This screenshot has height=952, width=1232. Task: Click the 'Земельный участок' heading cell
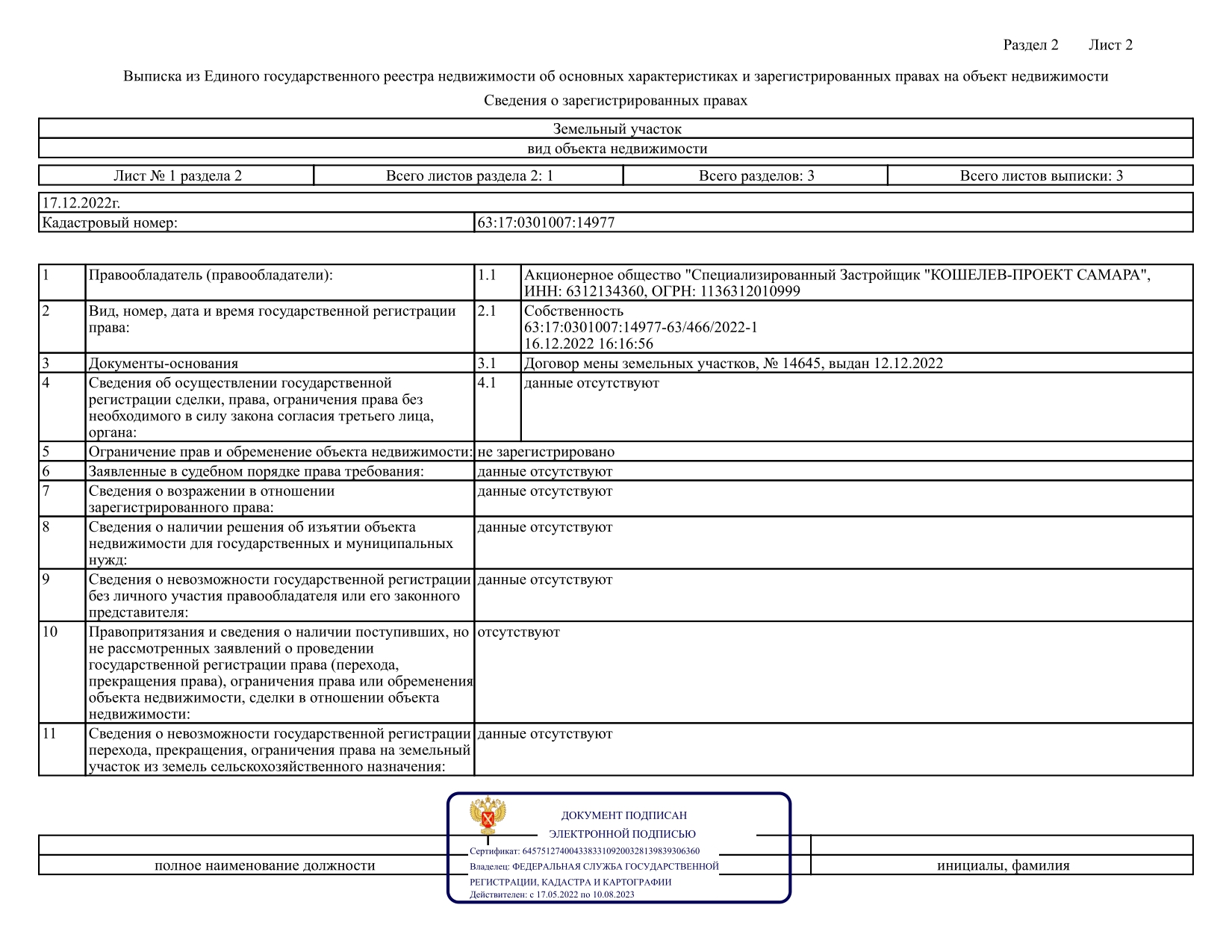point(617,129)
